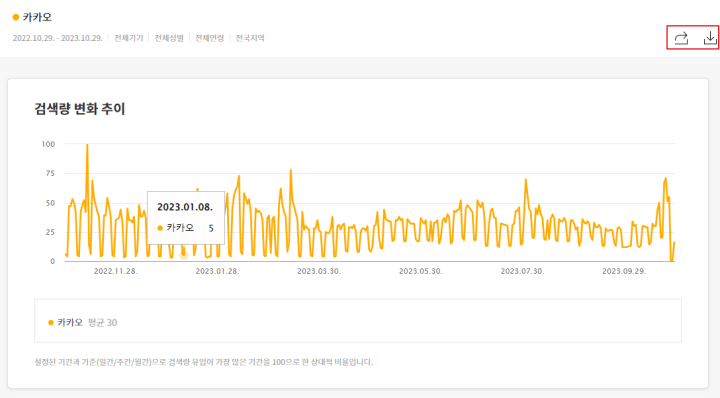Click the orange legend dot beside 평균 30
Image resolution: width=720 pixels, height=398 pixels.
[51, 323]
